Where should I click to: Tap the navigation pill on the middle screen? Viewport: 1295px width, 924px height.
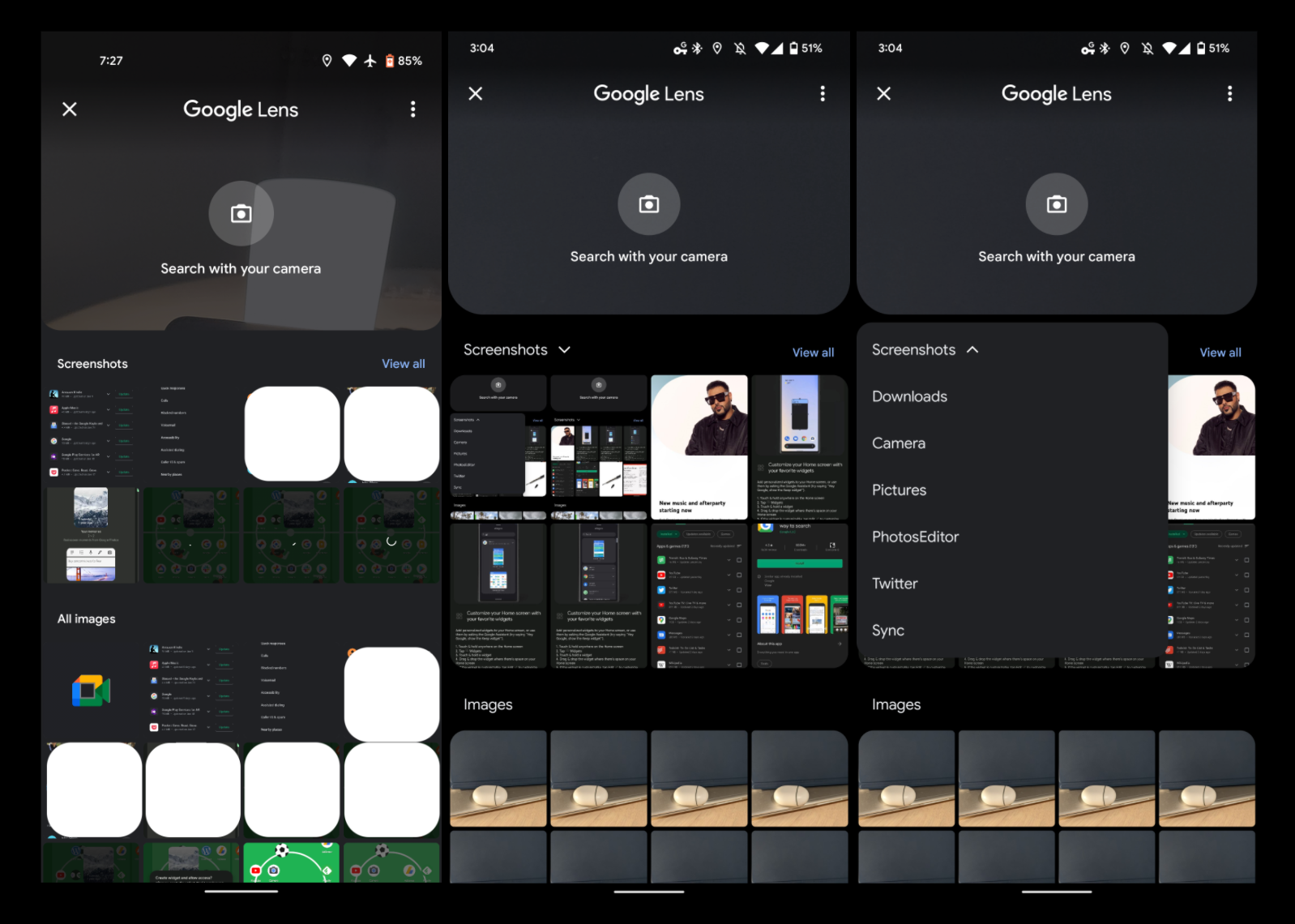pyautogui.click(x=649, y=892)
